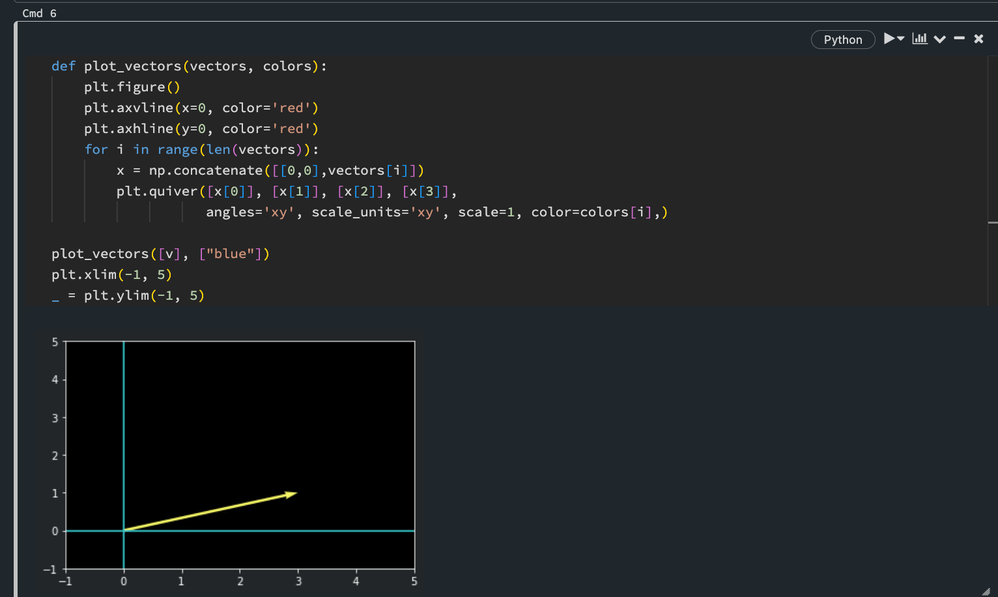Show the chart/dashboard options icon
998x597 pixels.
pyautogui.click(x=920, y=39)
